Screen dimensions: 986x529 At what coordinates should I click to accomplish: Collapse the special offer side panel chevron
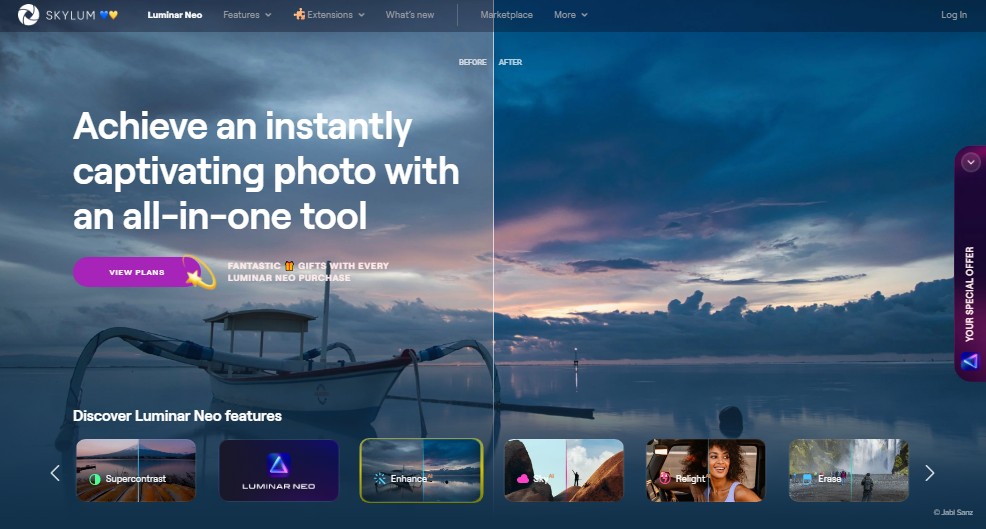click(970, 162)
